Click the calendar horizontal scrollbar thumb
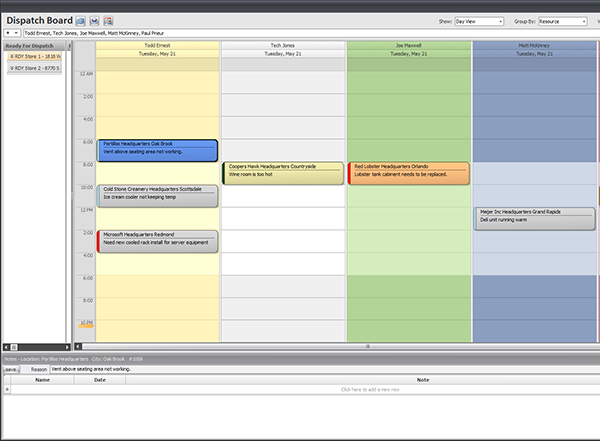 pos(341,346)
